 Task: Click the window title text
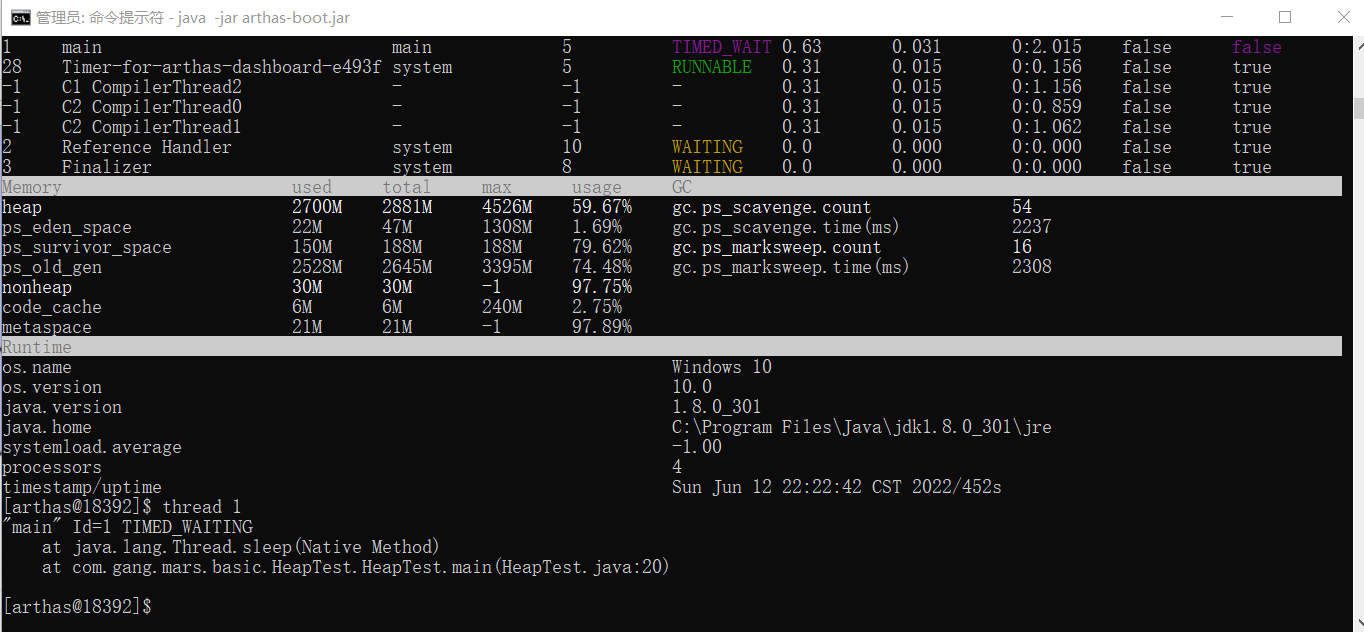click(193, 18)
